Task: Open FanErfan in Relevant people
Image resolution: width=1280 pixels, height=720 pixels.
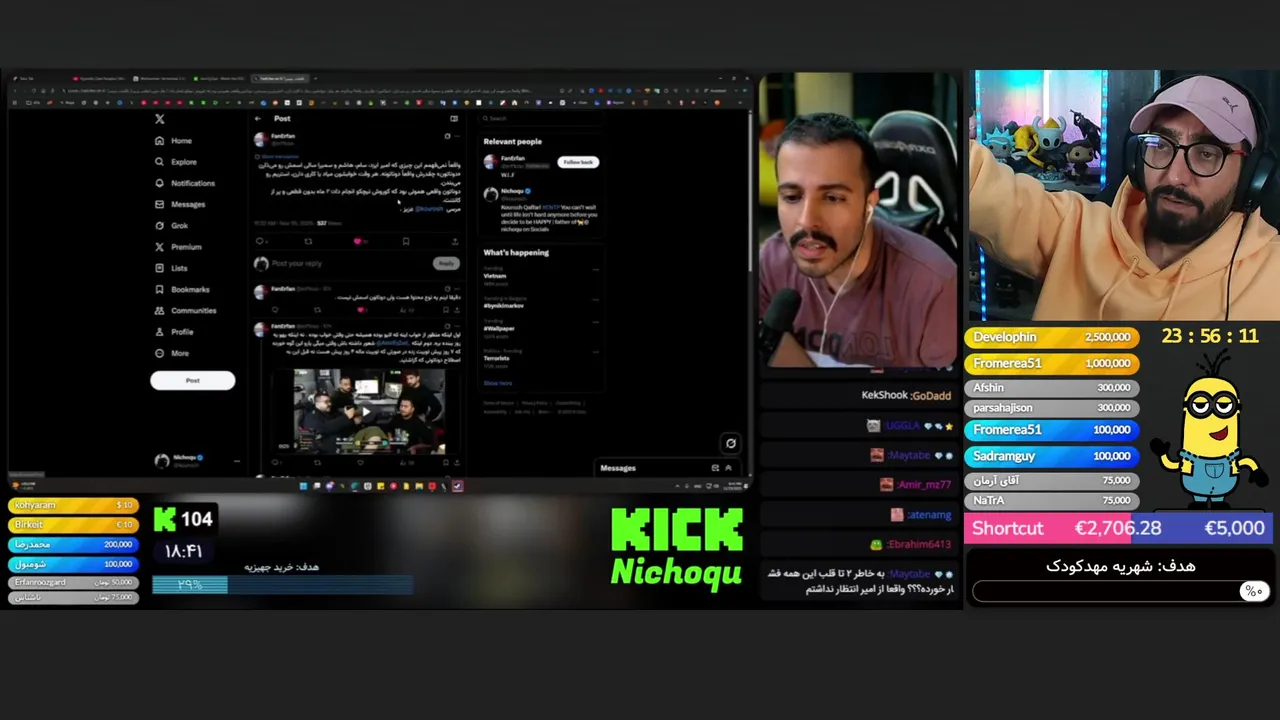Action: [x=512, y=158]
